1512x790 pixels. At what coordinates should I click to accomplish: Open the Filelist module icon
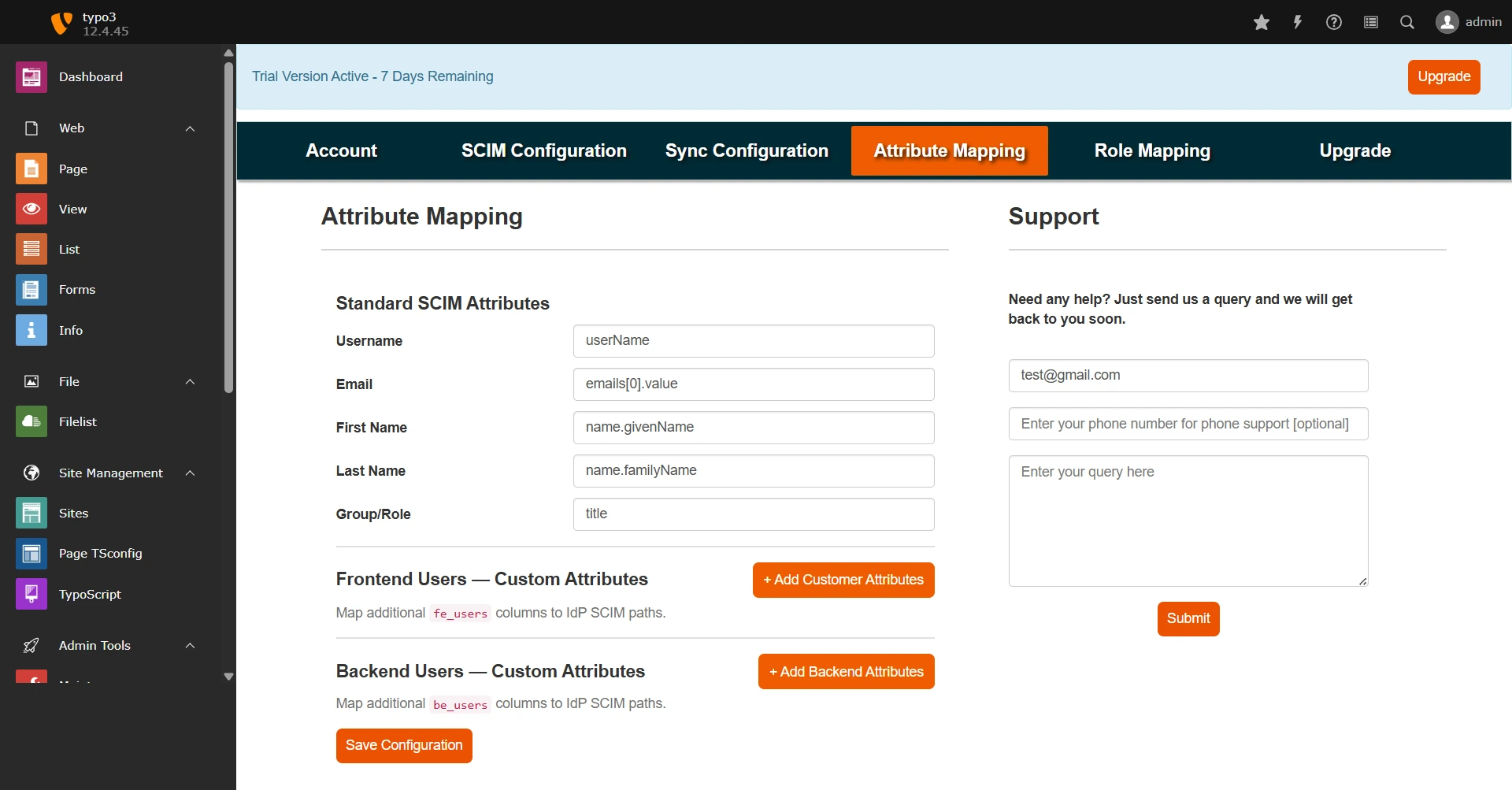point(31,422)
